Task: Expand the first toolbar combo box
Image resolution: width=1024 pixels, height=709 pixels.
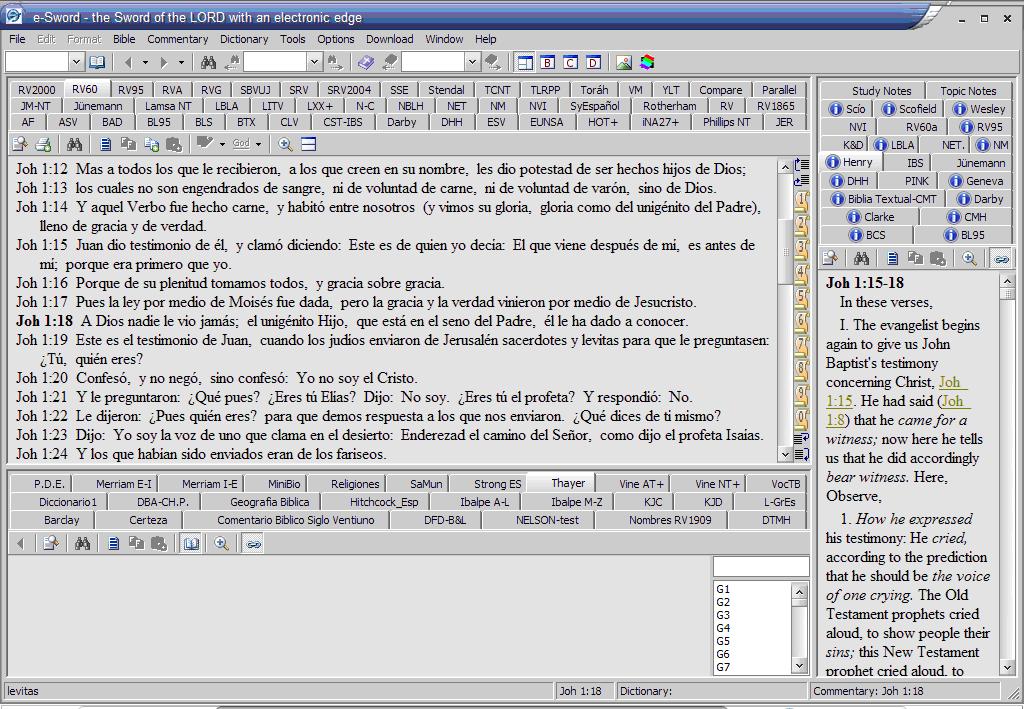Action: [x=76, y=62]
